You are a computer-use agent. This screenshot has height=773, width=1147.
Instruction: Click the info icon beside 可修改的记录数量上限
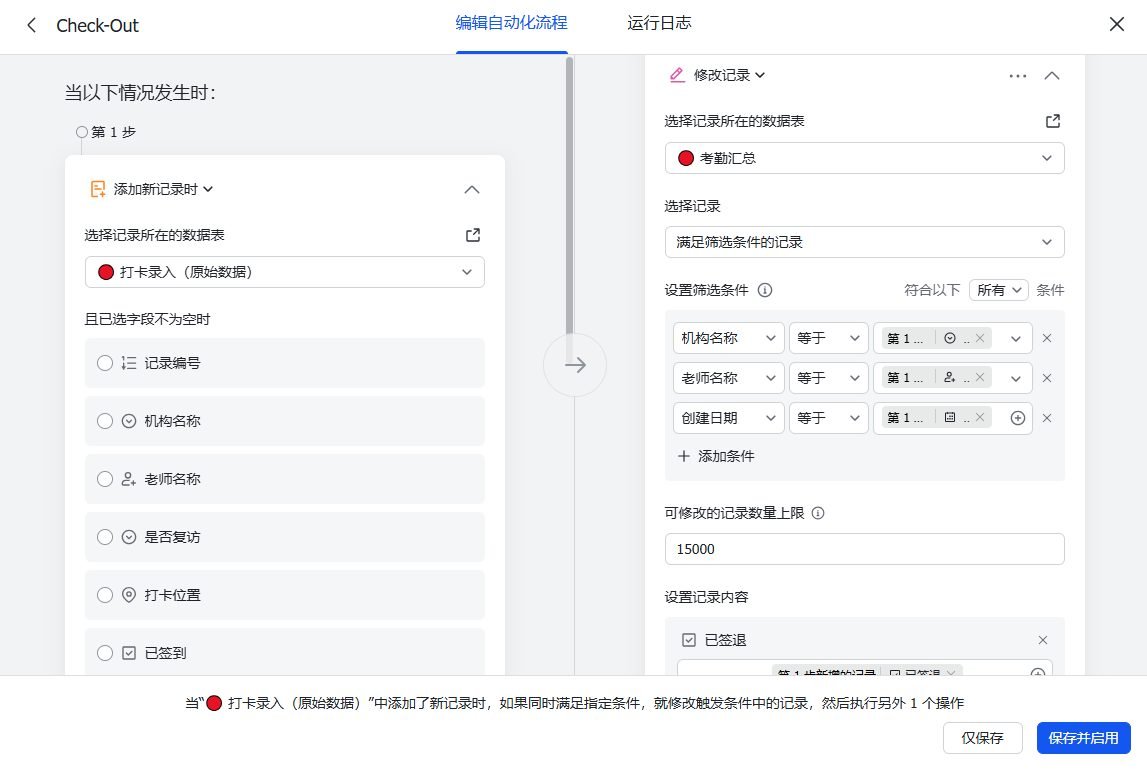click(819, 513)
